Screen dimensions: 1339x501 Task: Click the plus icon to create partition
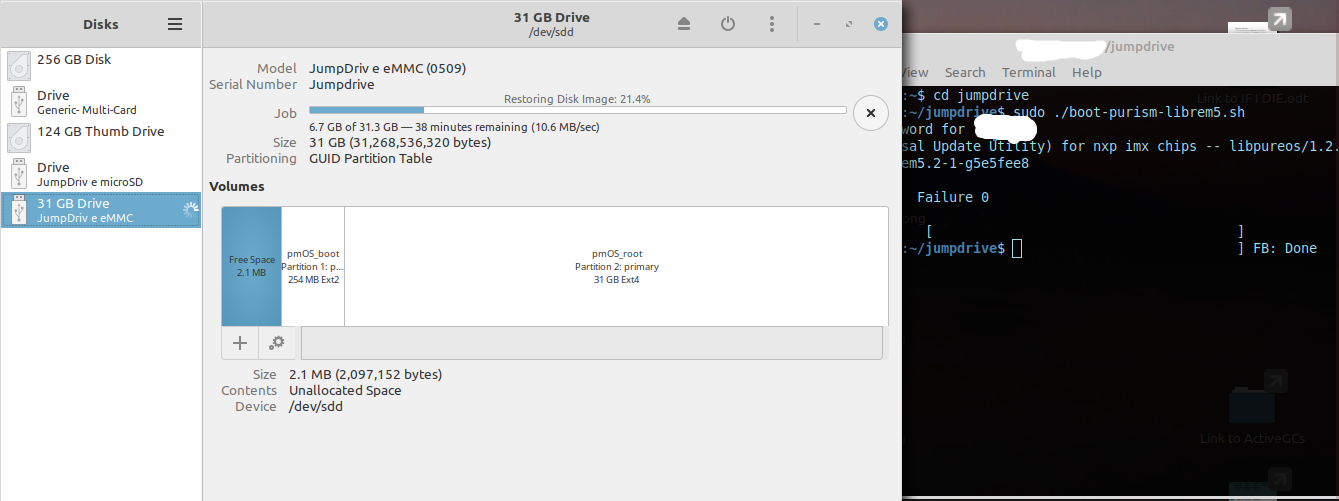pyautogui.click(x=240, y=343)
